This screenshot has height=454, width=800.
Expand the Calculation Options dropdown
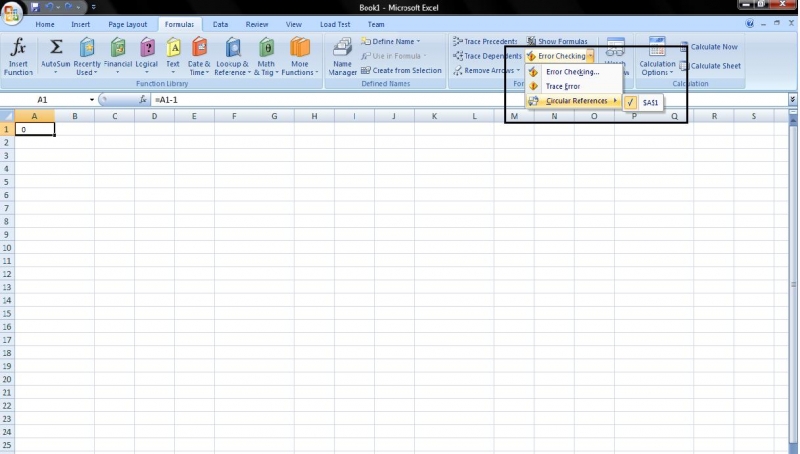658,57
